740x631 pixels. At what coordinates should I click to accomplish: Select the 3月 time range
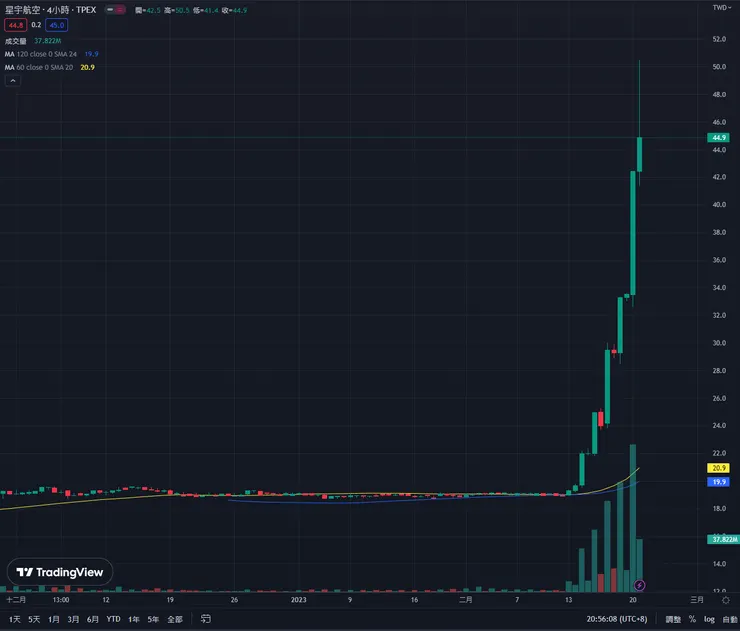[73, 619]
